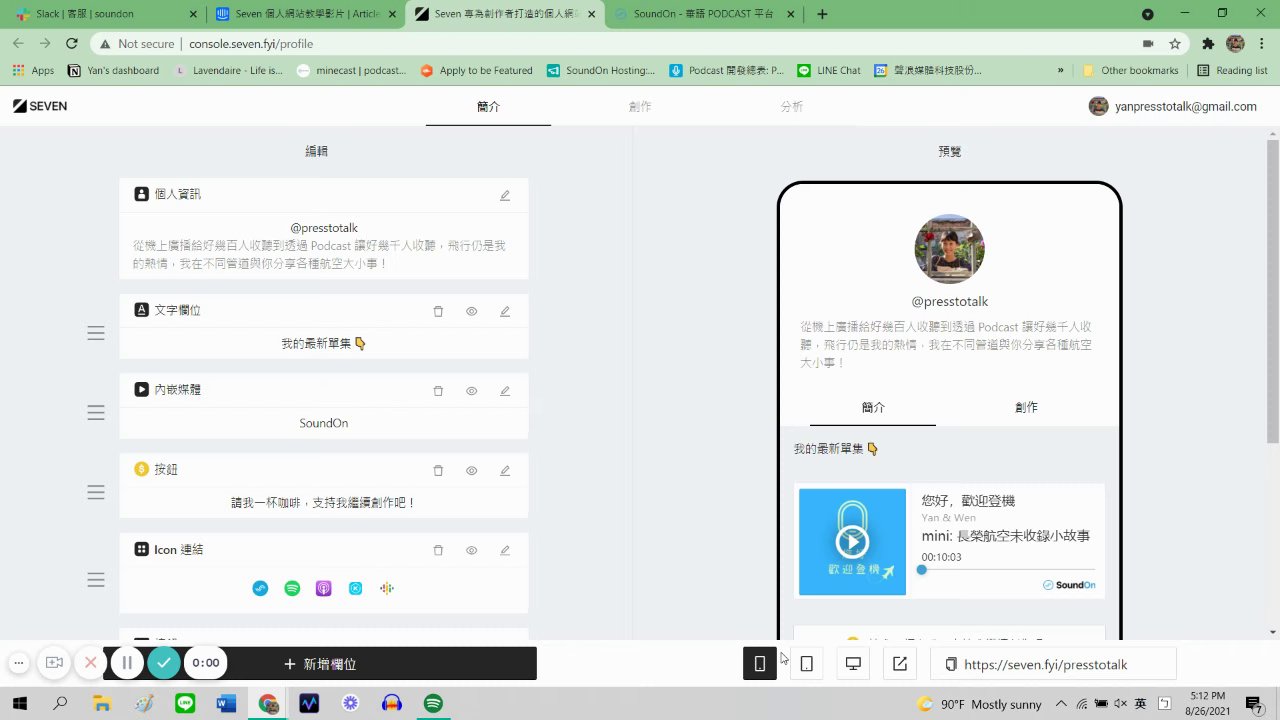The height and width of the screenshot is (720, 1280).
Task: Edit the 文字欄位 block
Action: (x=505, y=311)
